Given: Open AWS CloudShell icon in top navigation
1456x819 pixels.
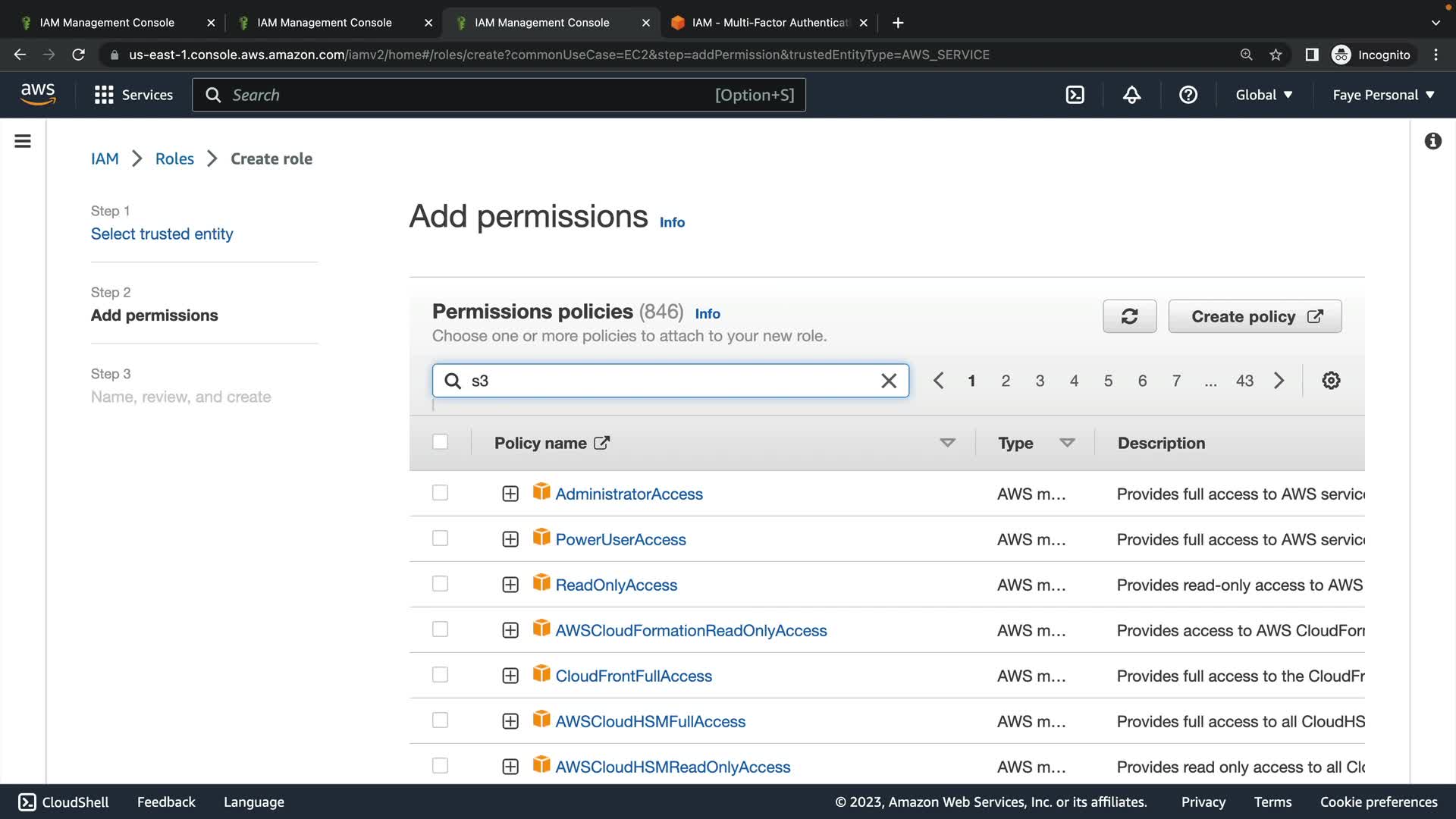Looking at the screenshot, I should [x=1075, y=95].
